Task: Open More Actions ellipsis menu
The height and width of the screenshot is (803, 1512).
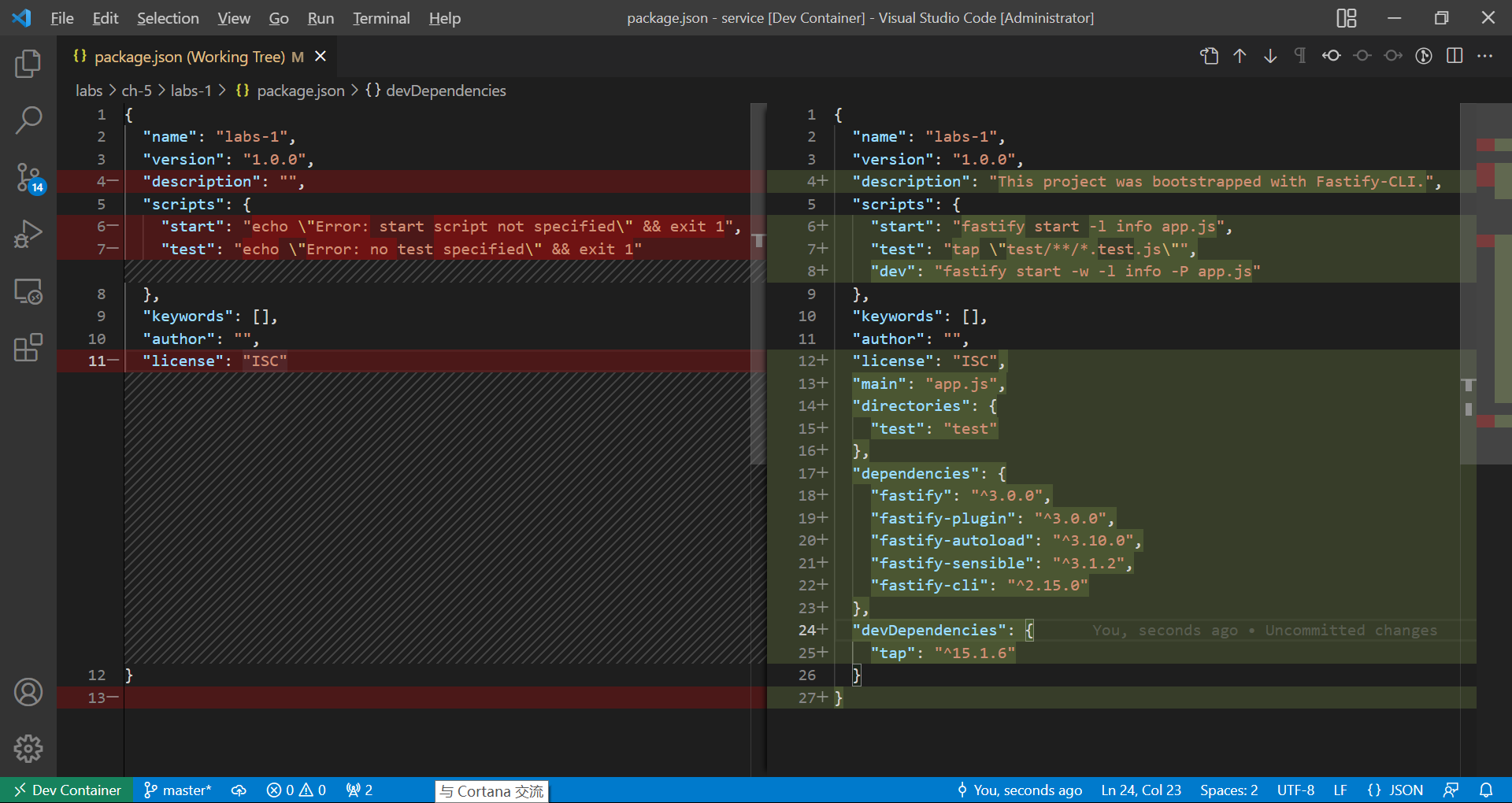Action: 1485,56
